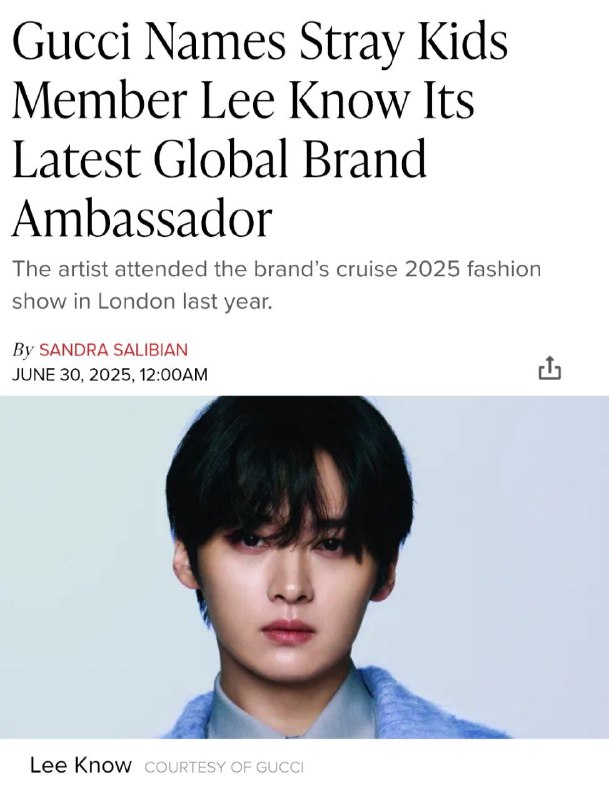The height and width of the screenshot is (800, 609).
Task: Click the word 'Member' in the headline
Action: (x=100, y=101)
